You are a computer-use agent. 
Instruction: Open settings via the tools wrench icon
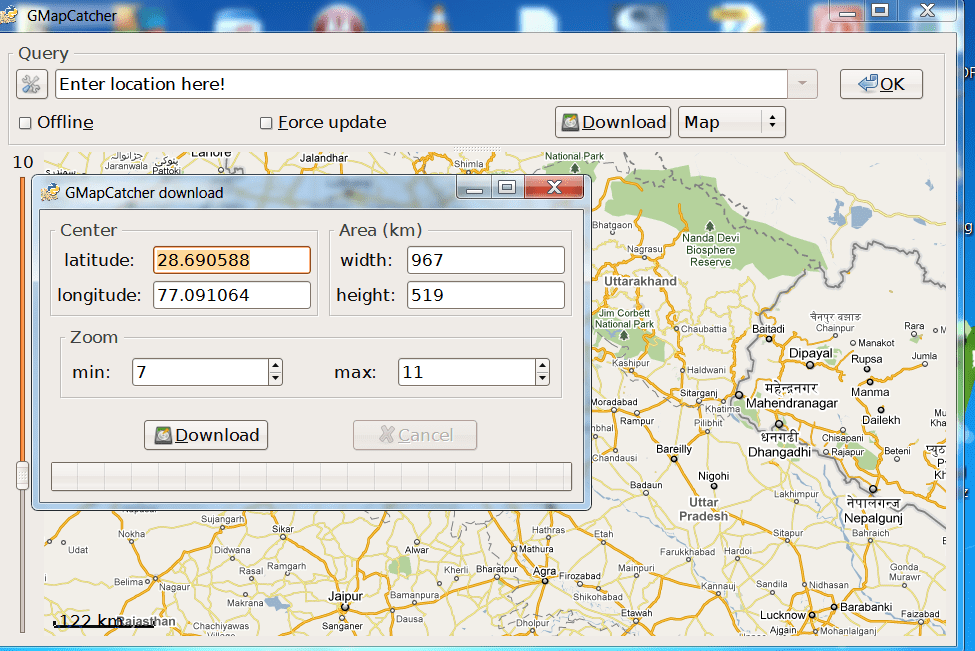pyautogui.click(x=32, y=84)
